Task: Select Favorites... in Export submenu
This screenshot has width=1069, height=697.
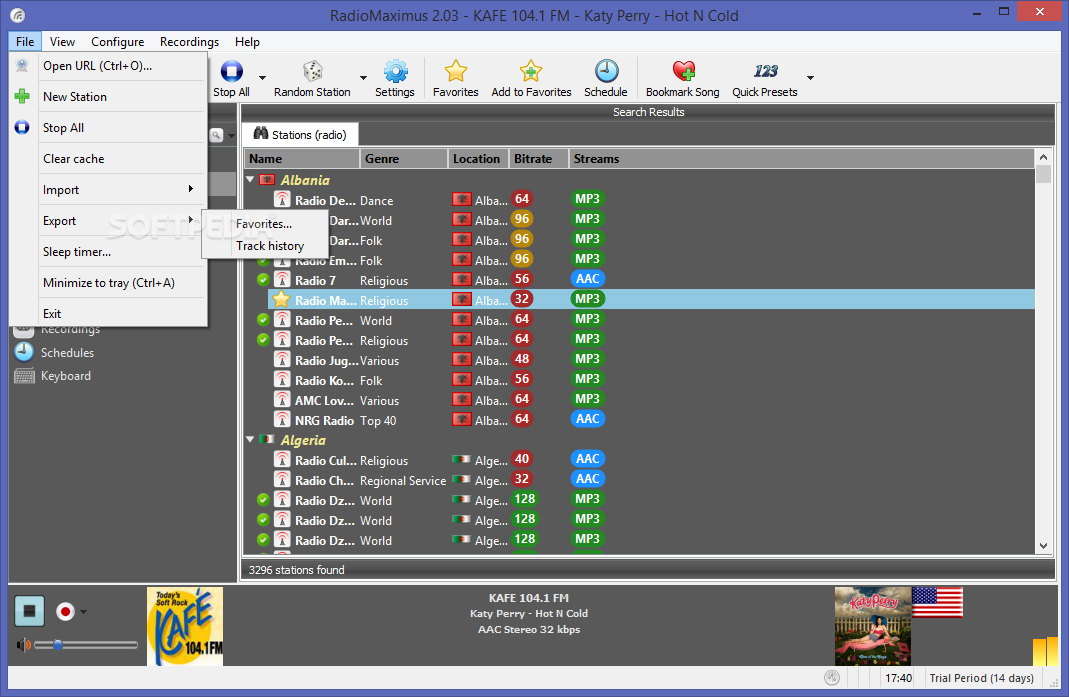Action: click(x=265, y=224)
